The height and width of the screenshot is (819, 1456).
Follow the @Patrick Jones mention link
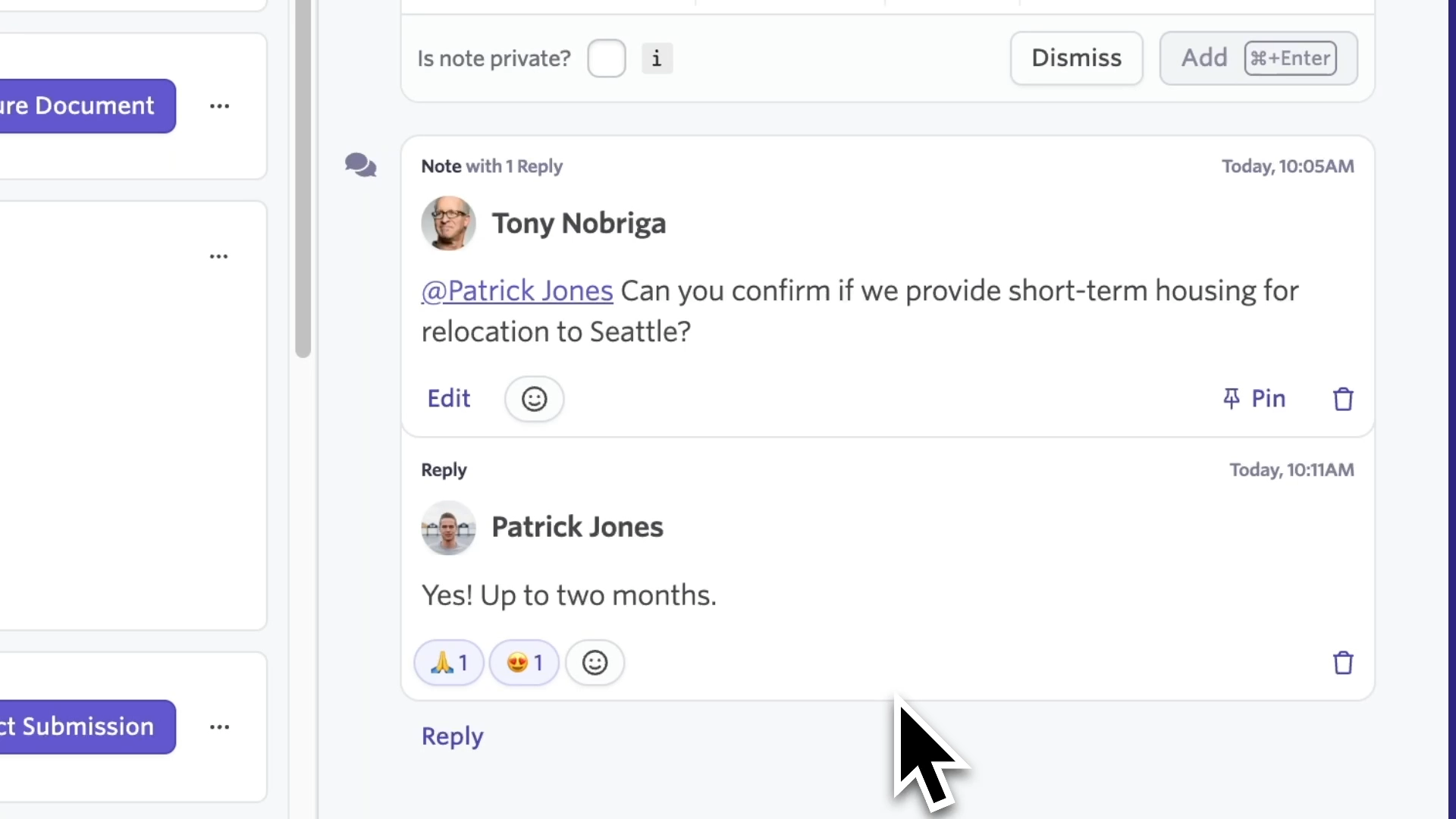517,291
